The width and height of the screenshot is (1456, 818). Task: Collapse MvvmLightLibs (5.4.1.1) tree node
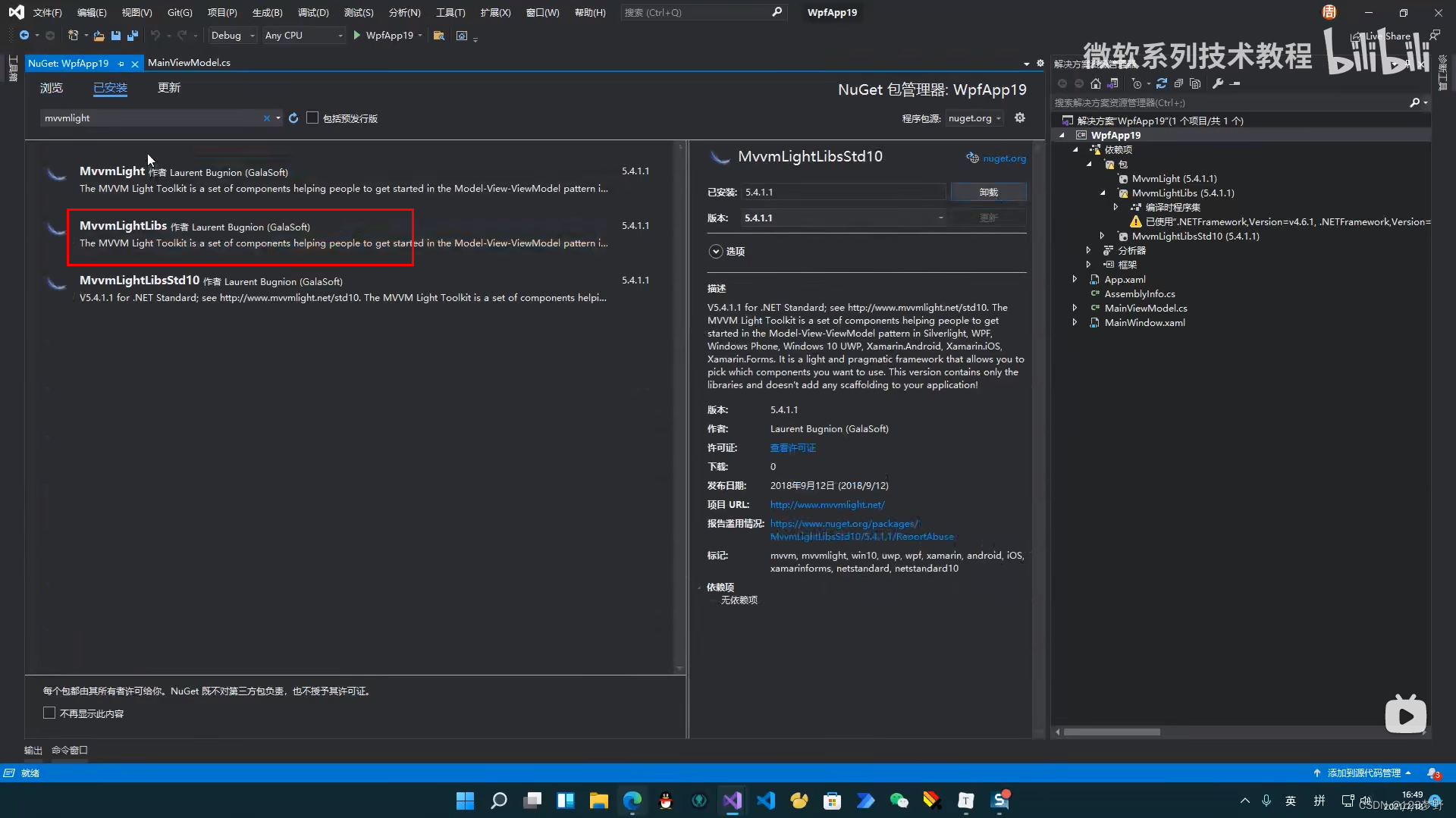click(1103, 193)
